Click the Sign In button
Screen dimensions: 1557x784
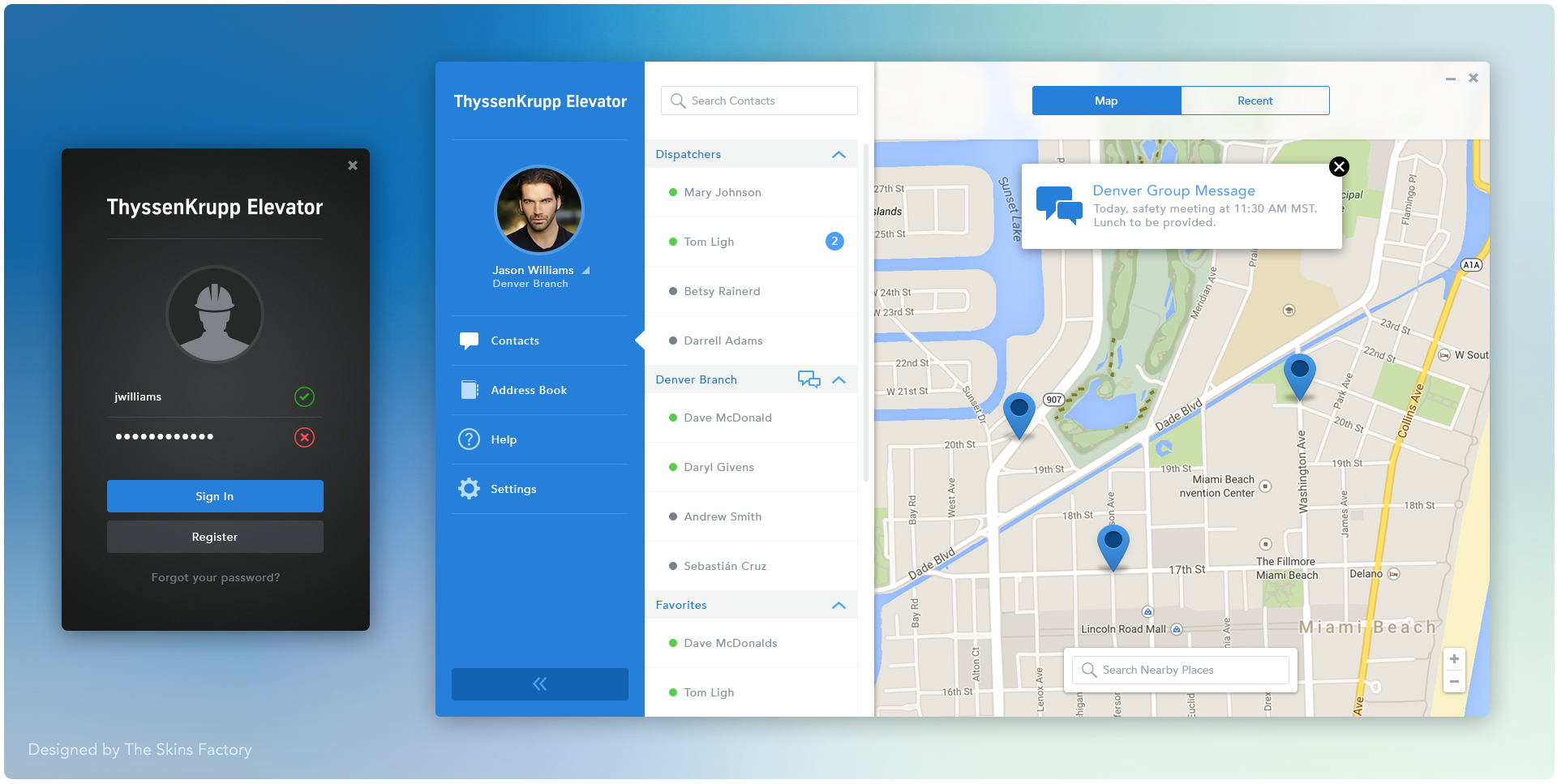point(215,496)
